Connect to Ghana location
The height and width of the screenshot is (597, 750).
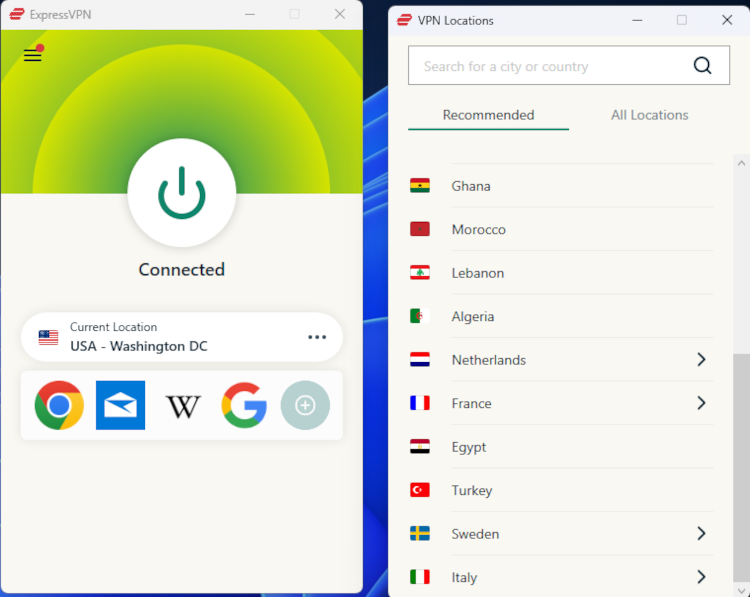coord(561,186)
